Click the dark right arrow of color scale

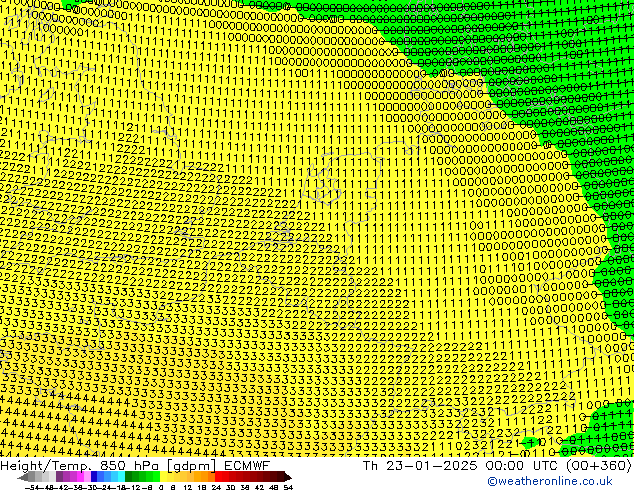[288, 477]
